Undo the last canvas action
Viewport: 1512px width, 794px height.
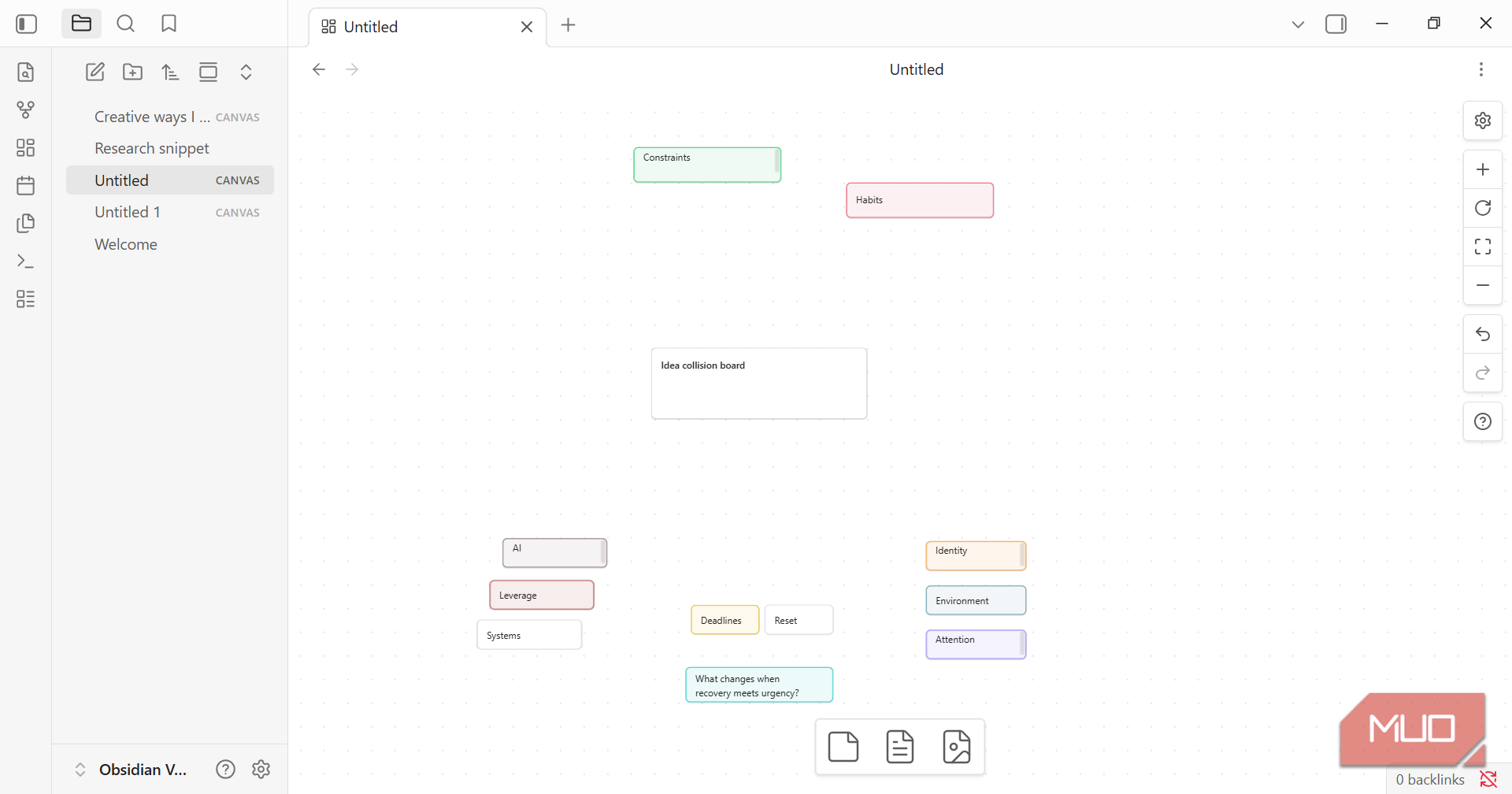click(x=1483, y=335)
